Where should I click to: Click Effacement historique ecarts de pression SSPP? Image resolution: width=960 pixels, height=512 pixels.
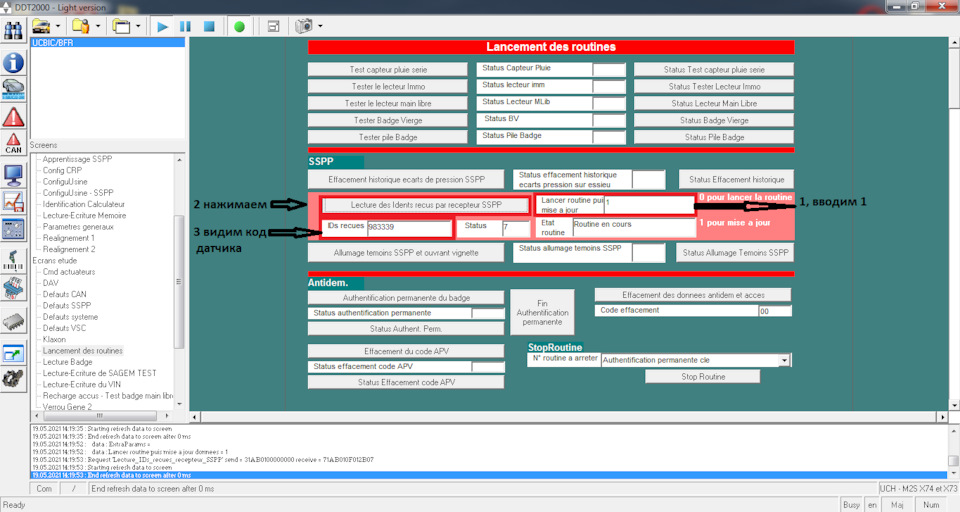(406, 179)
